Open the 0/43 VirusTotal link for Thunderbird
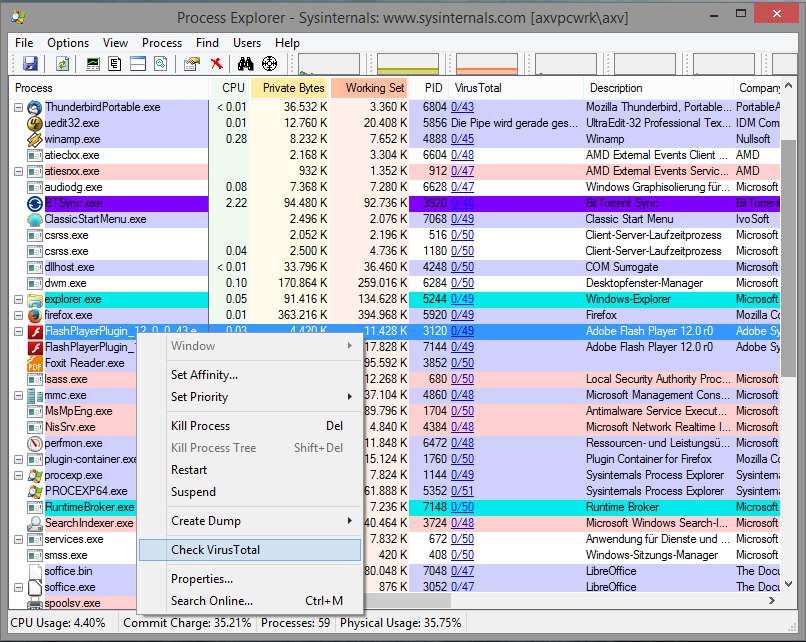Image resolution: width=806 pixels, height=642 pixels. click(462, 107)
